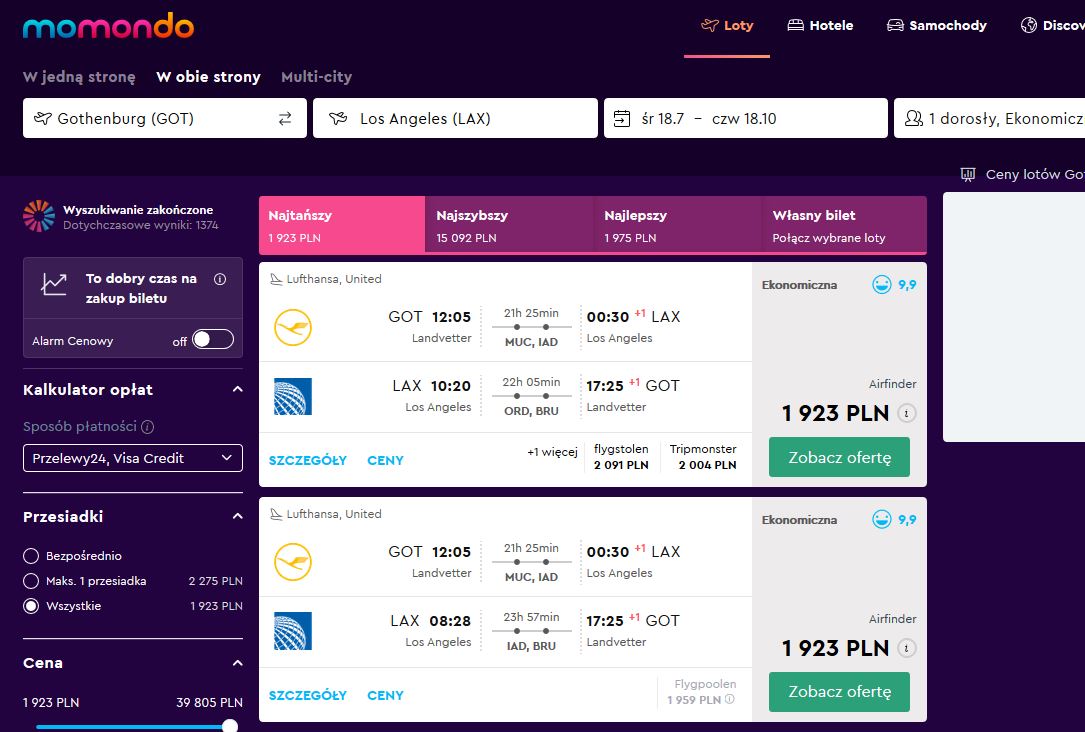This screenshot has width=1085, height=732.
Task: Click the colorful search-complete spinner icon
Action: pos(39,216)
